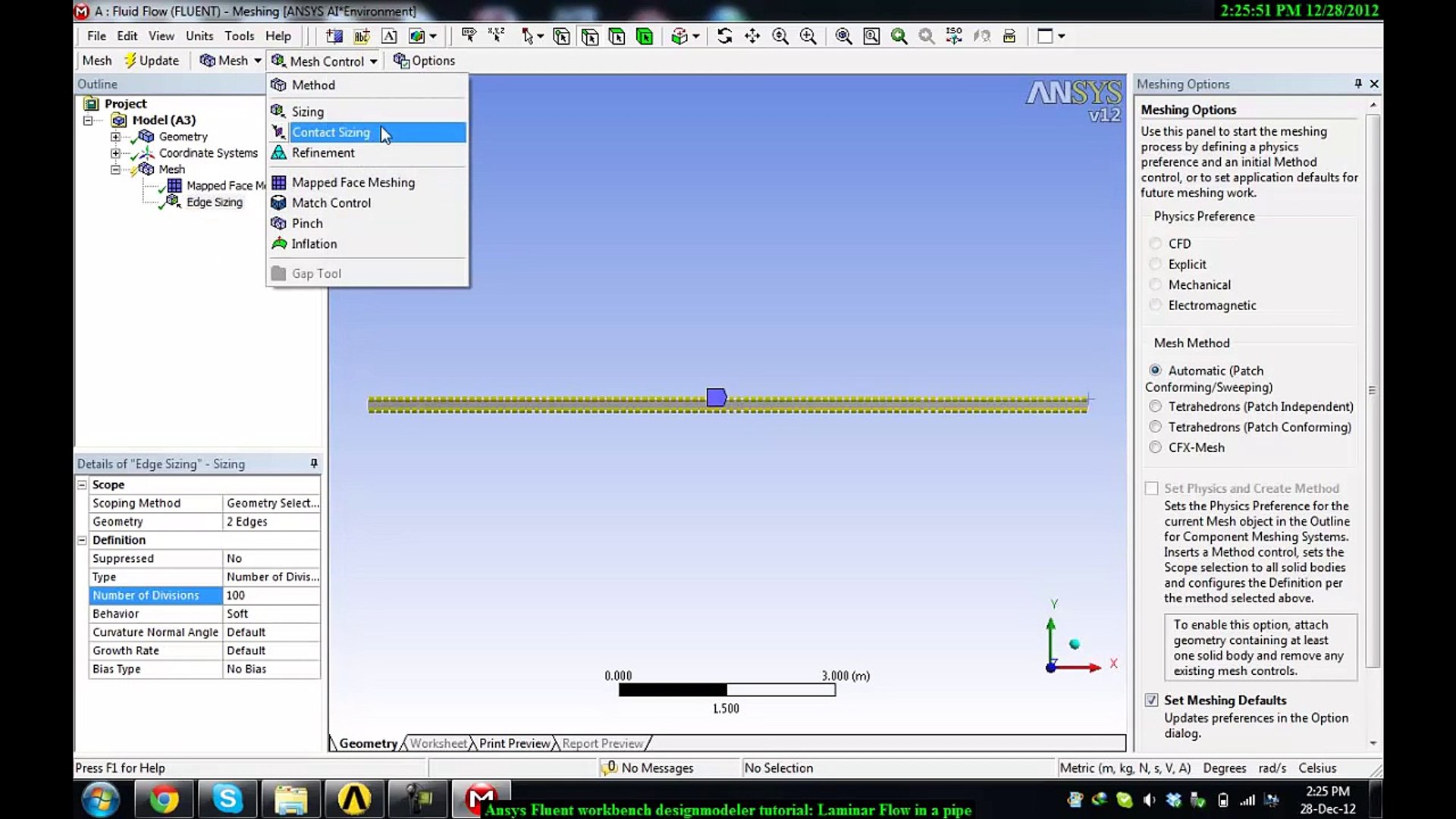Select the CFX-Mesh radio button
Viewport: 1456px width, 819px height.
(1155, 447)
